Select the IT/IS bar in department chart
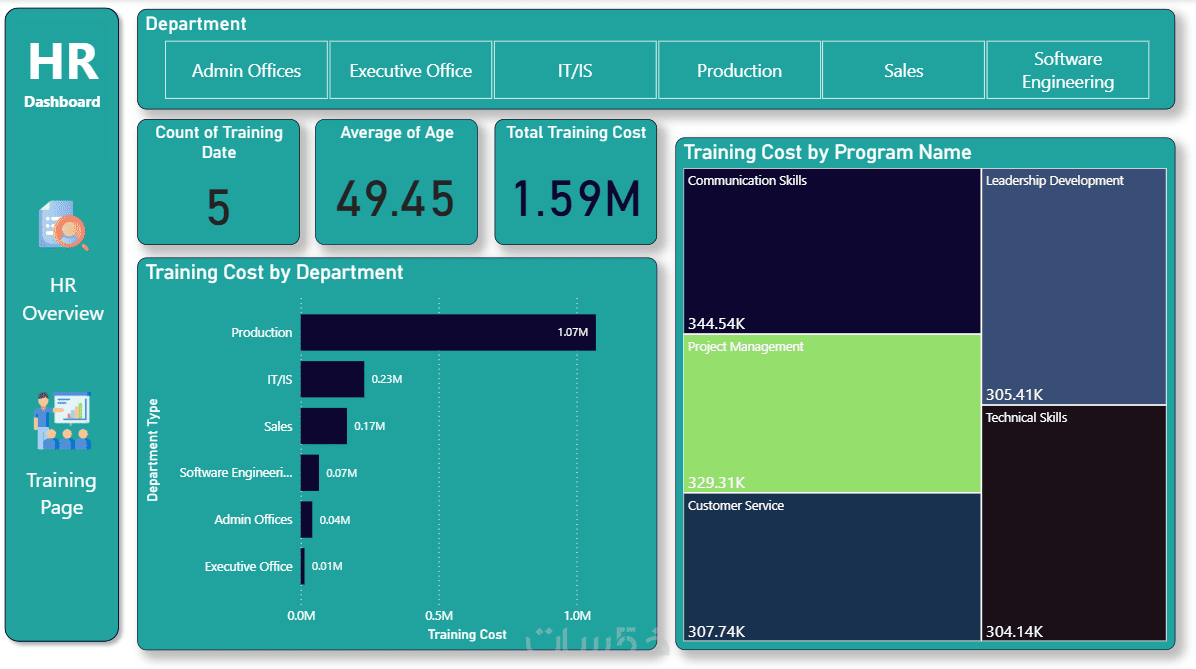 point(331,379)
